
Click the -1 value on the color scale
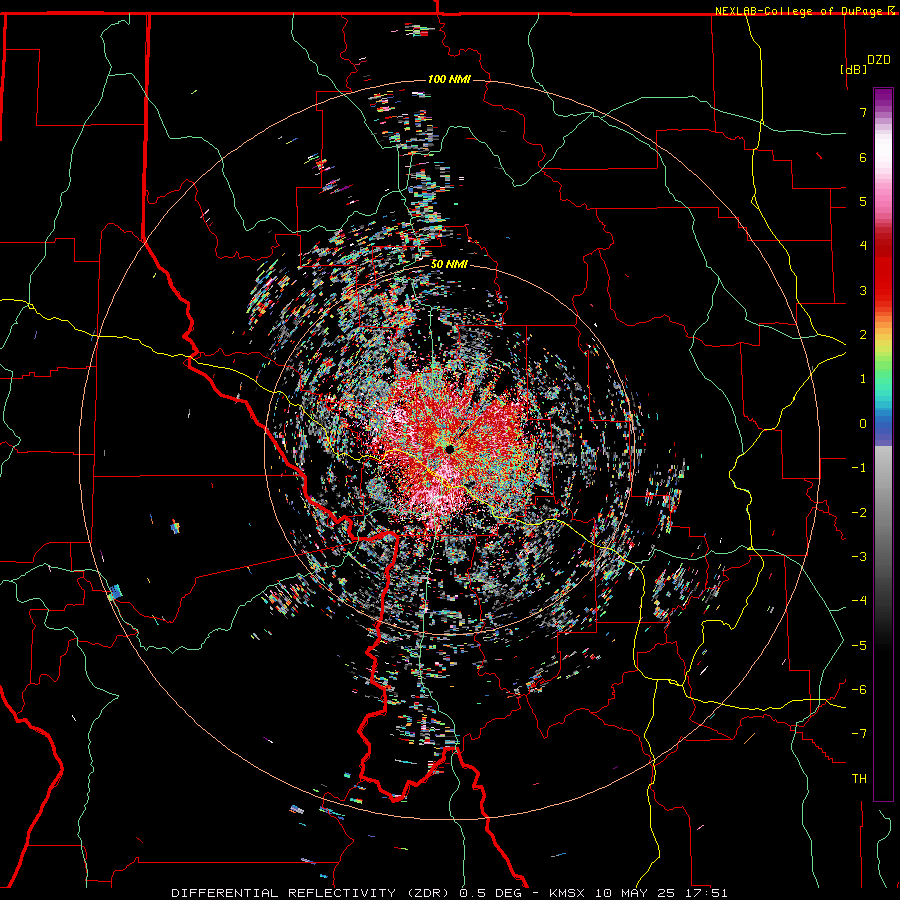(859, 468)
